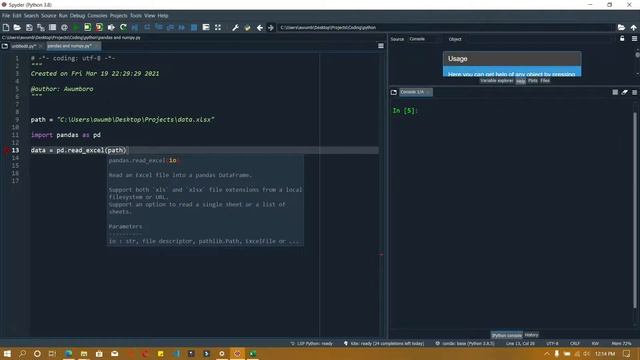
Task: Step out of function in debugger
Action: (170, 27)
